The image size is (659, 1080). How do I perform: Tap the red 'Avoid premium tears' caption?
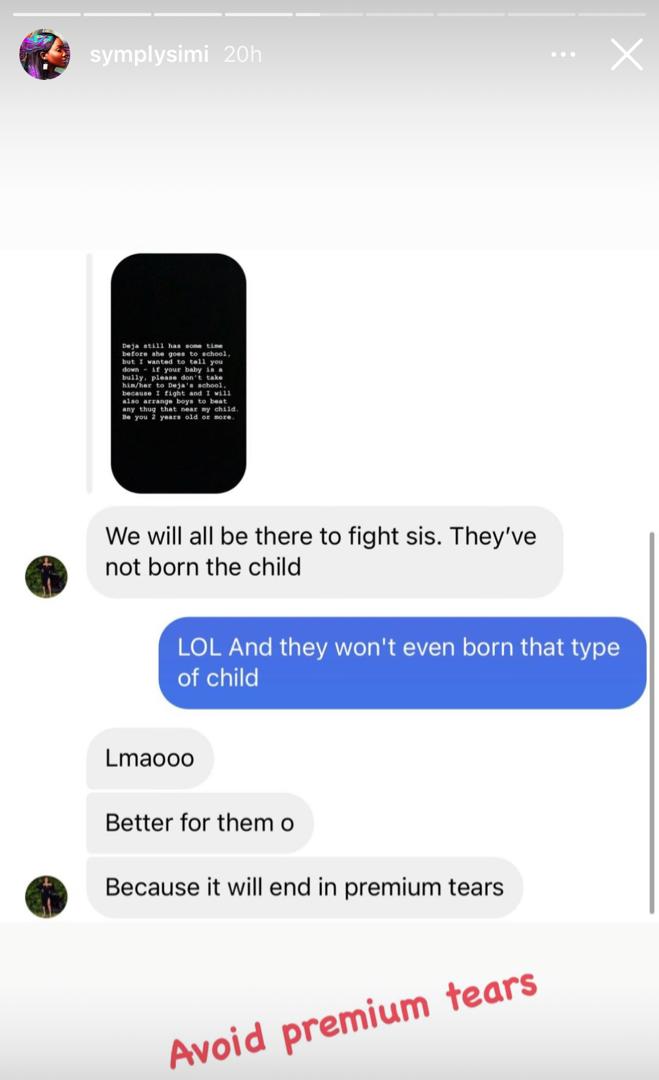(x=353, y=1021)
